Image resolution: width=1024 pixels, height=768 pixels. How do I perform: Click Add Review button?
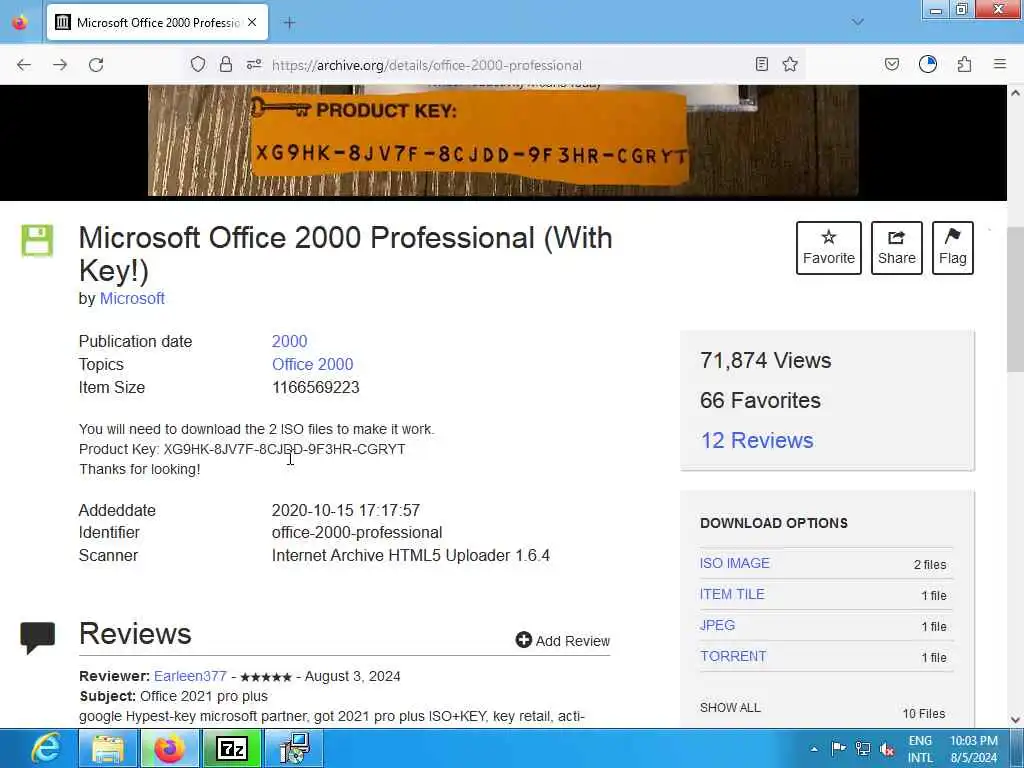563,641
